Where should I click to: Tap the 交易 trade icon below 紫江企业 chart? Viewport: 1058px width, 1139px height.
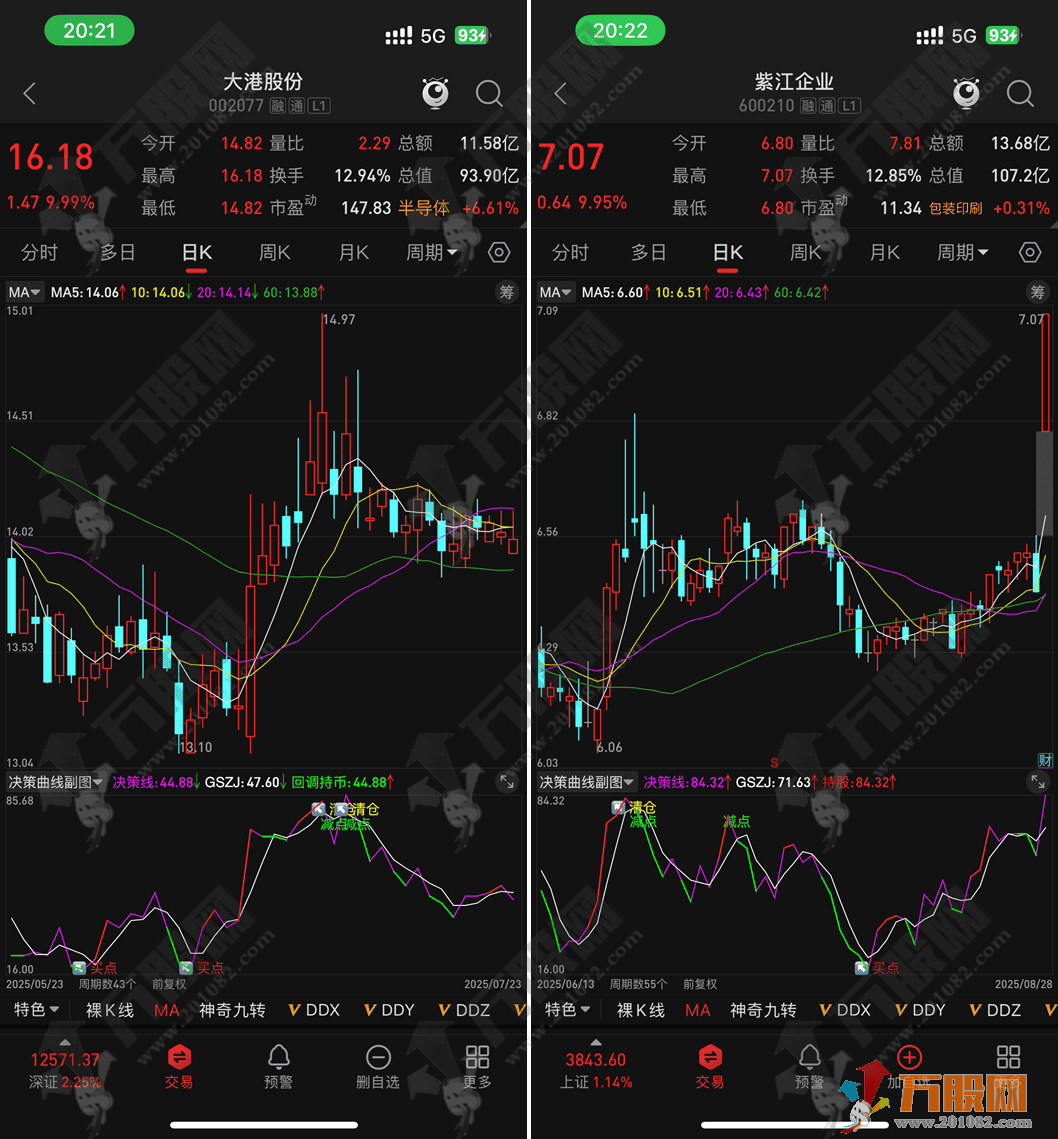pyautogui.click(x=710, y=1066)
